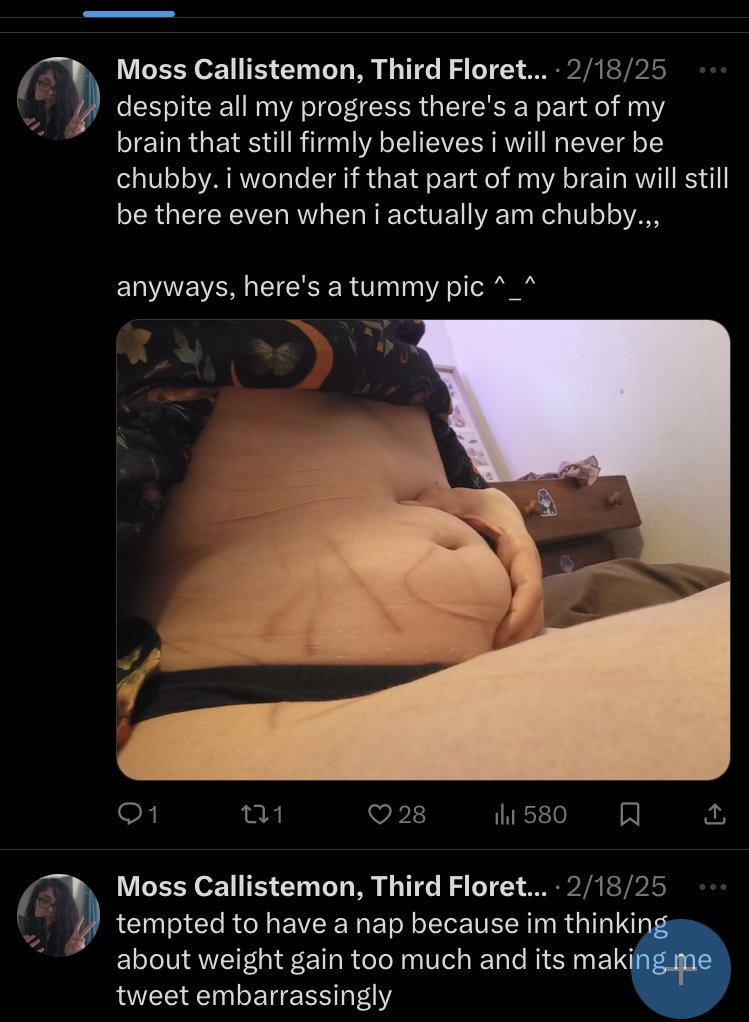Open Moss Callistemon profile from first tweet
Screen dimensions: 749x1022
click(332, 69)
